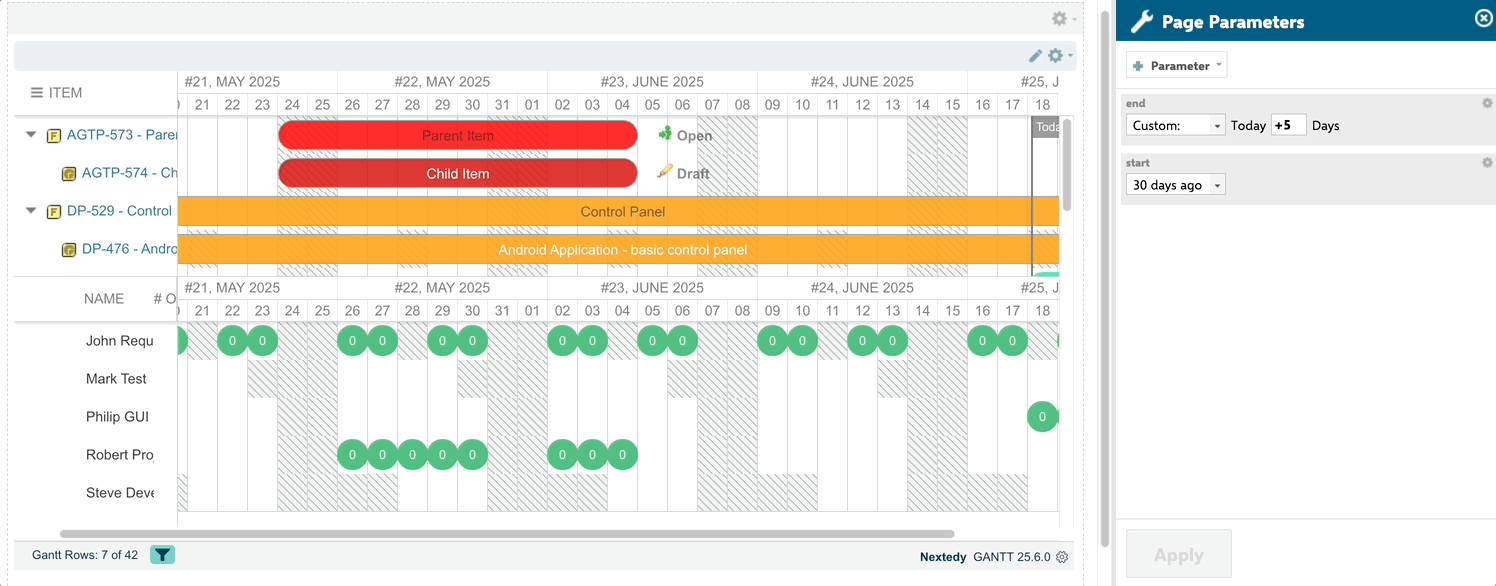The width and height of the screenshot is (1496, 586).
Task: Click the item type icon of DP-476
Action: click(69, 250)
